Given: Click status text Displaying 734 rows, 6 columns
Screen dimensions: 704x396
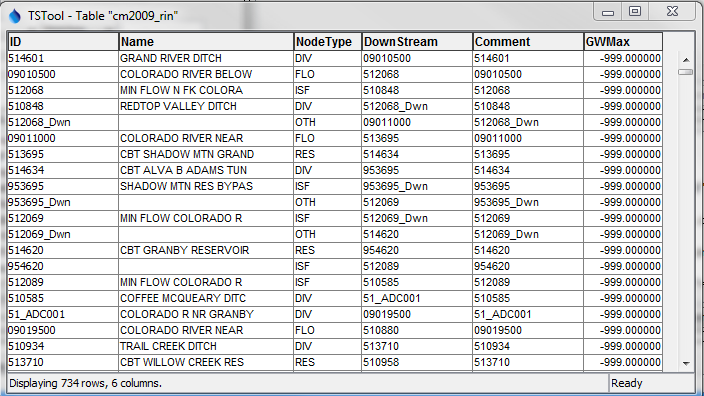Looking at the screenshot, I should pyautogui.click(x=85, y=383).
